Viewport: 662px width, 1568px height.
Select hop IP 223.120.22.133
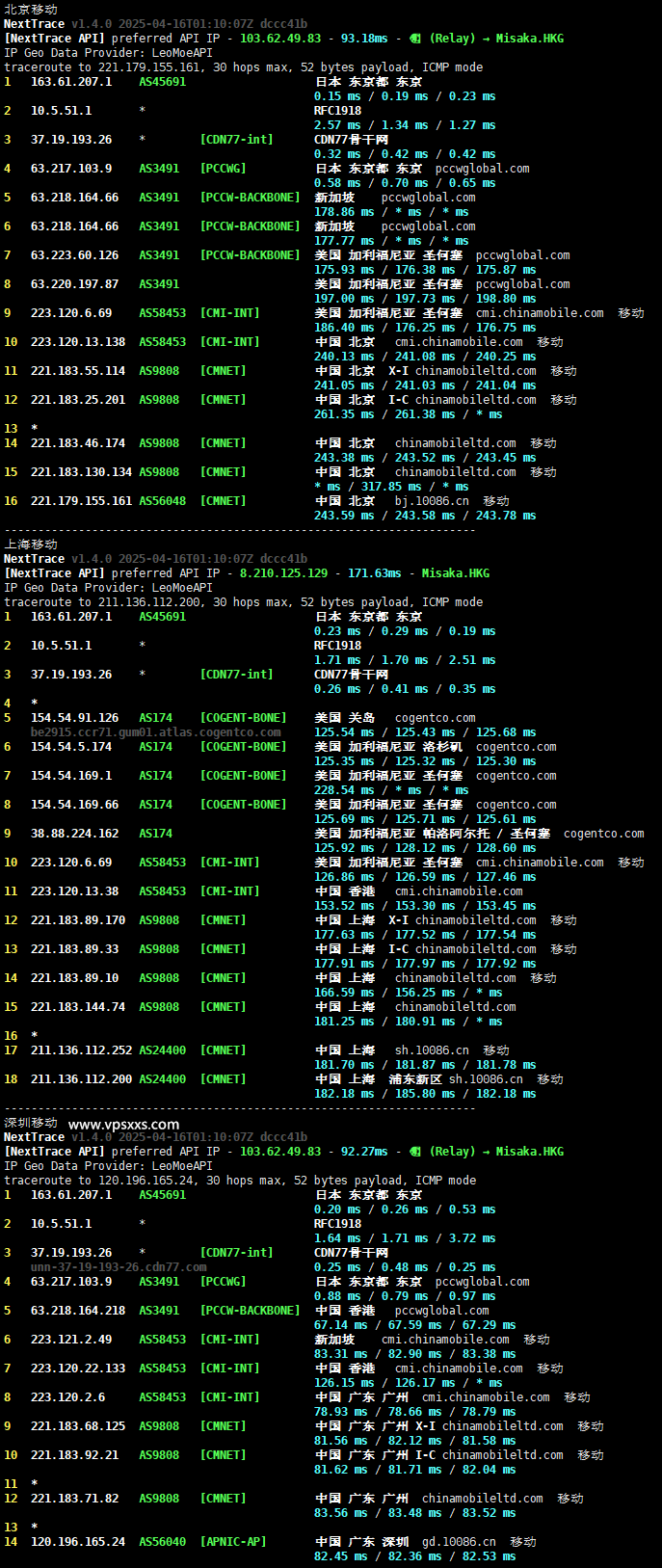(x=78, y=1369)
